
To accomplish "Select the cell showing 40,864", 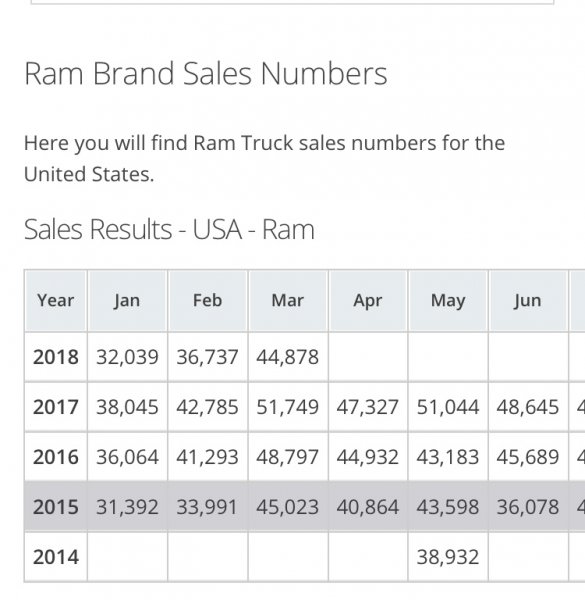I will (x=368, y=507).
